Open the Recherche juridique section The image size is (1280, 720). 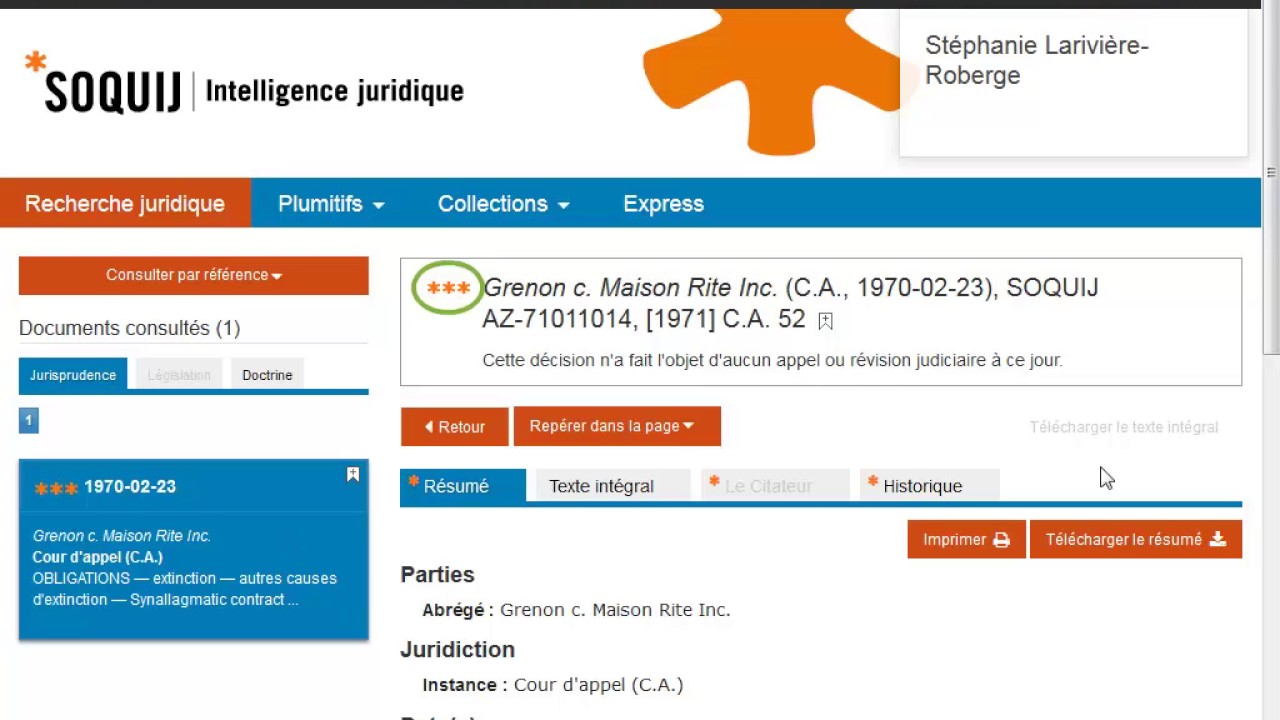(125, 204)
